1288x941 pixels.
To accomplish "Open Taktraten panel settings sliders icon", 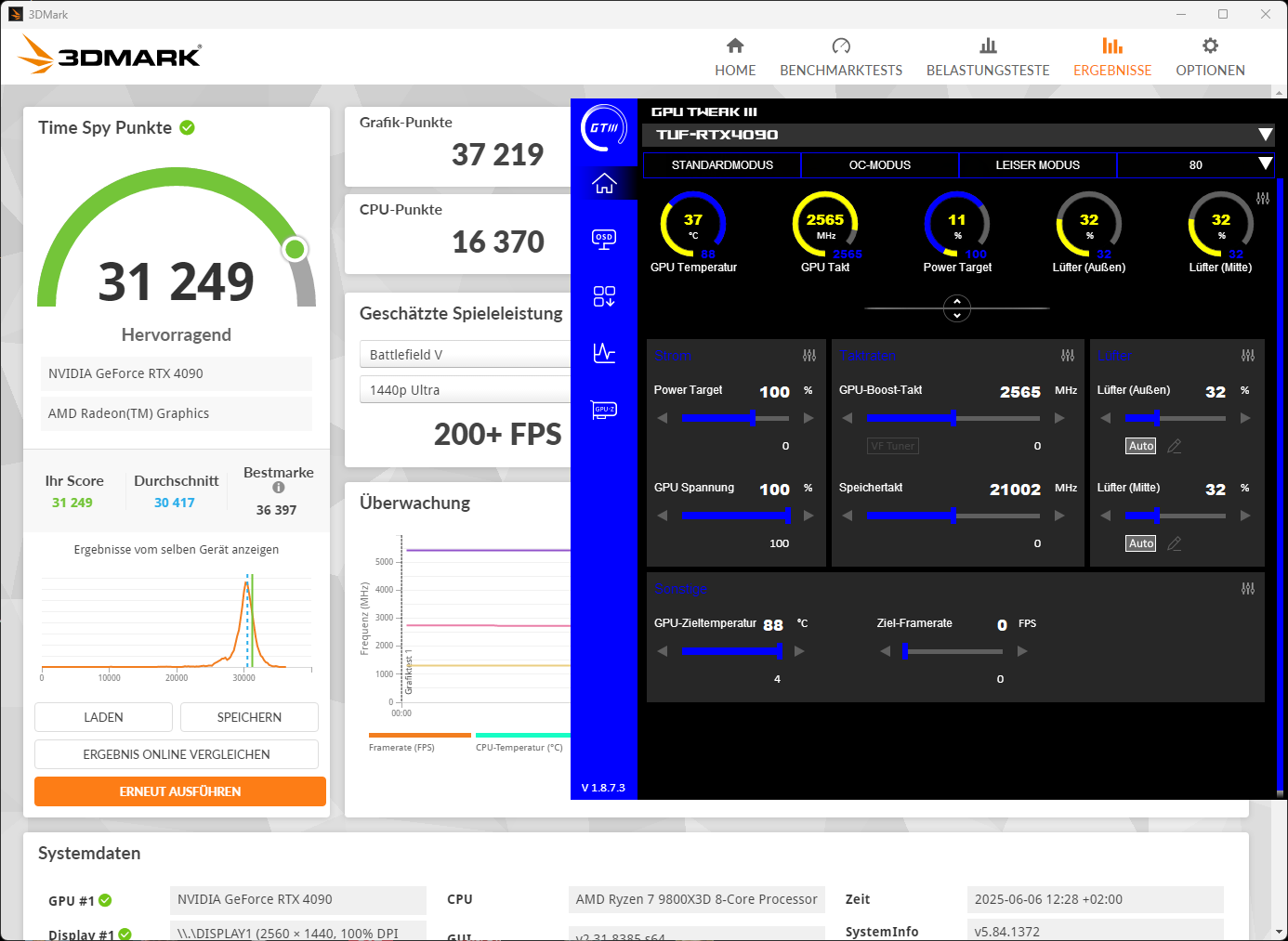I will [1068, 356].
